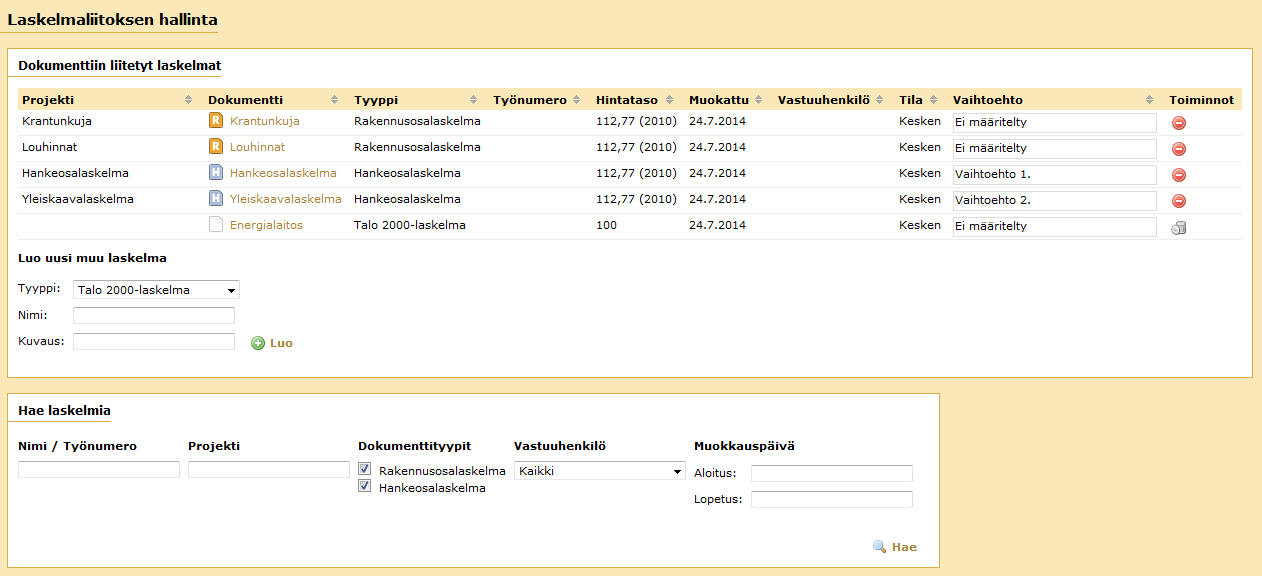The height and width of the screenshot is (576, 1262).
Task: Focus the Aloitus start date field
Action: point(831,473)
